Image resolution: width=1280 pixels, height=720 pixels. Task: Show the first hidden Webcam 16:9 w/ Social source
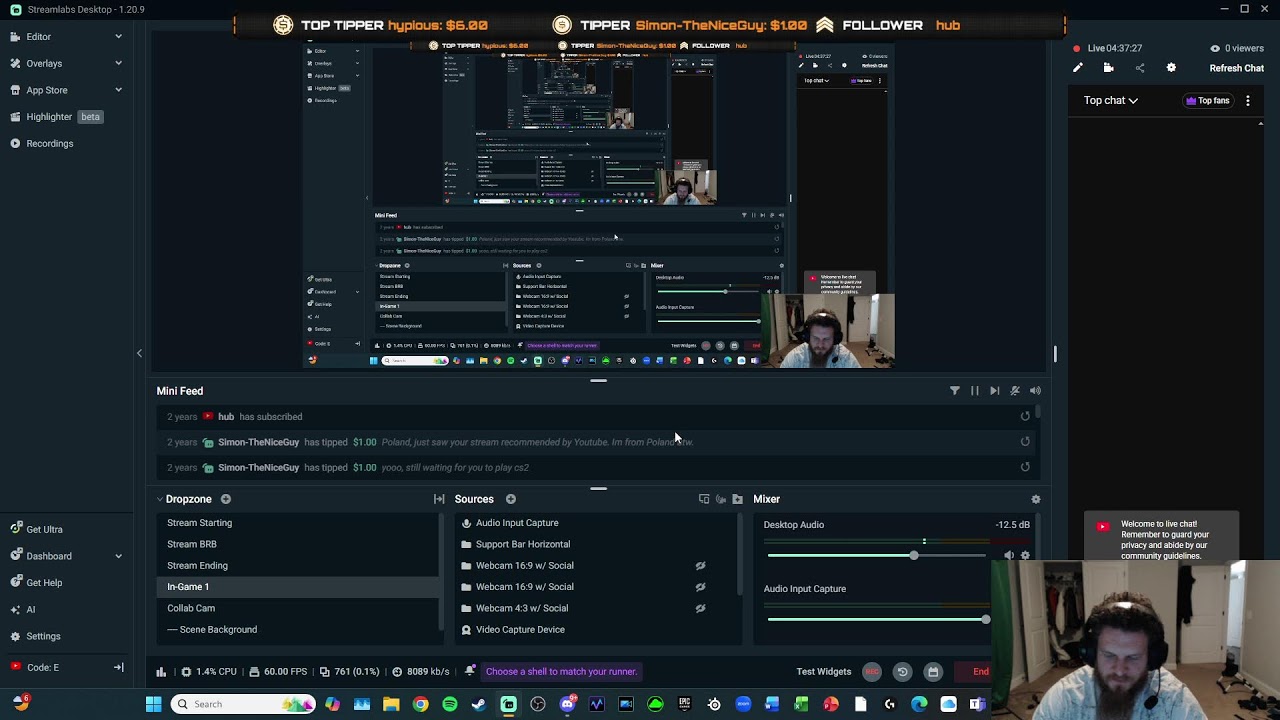tap(700, 566)
